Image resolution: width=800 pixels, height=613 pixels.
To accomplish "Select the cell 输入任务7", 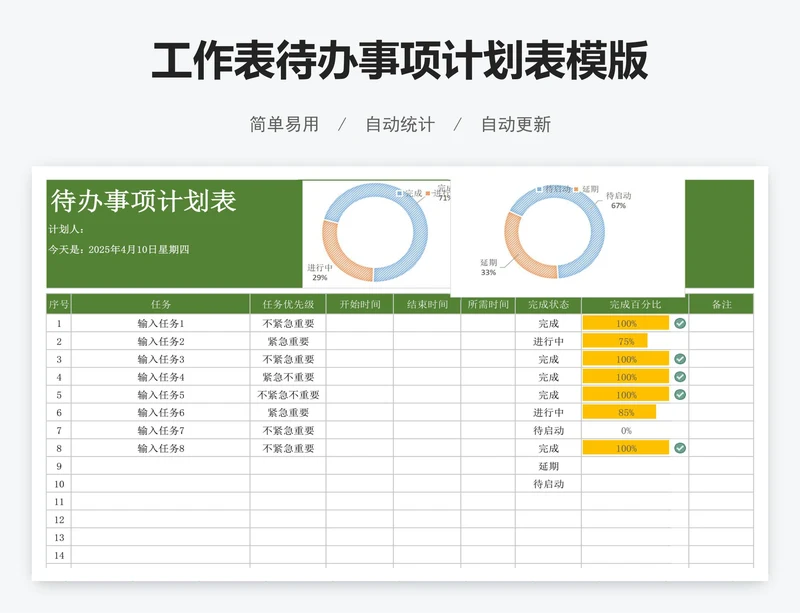I will 161,430.
